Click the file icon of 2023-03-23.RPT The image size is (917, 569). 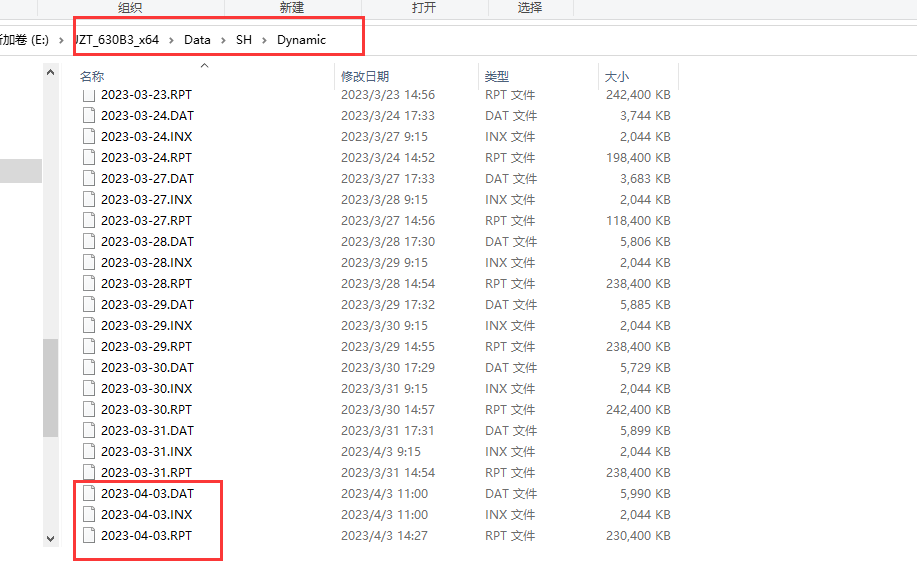pyautogui.click(x=89, y=96)
